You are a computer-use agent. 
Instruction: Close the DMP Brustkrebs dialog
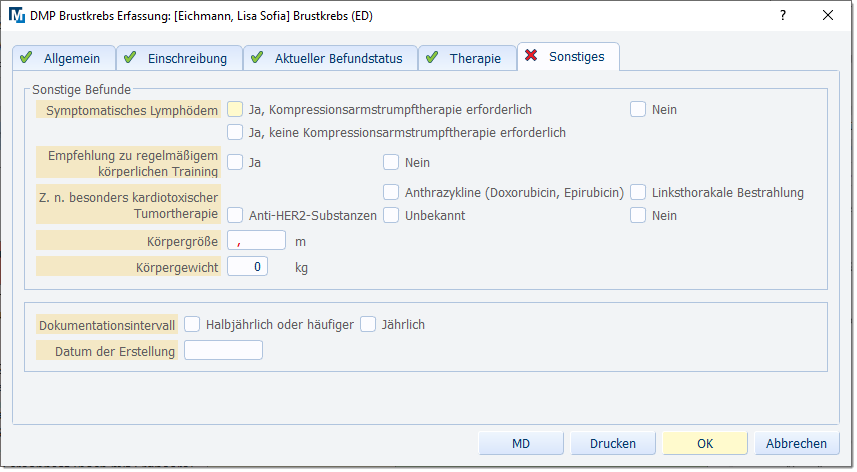click(828, 15)
